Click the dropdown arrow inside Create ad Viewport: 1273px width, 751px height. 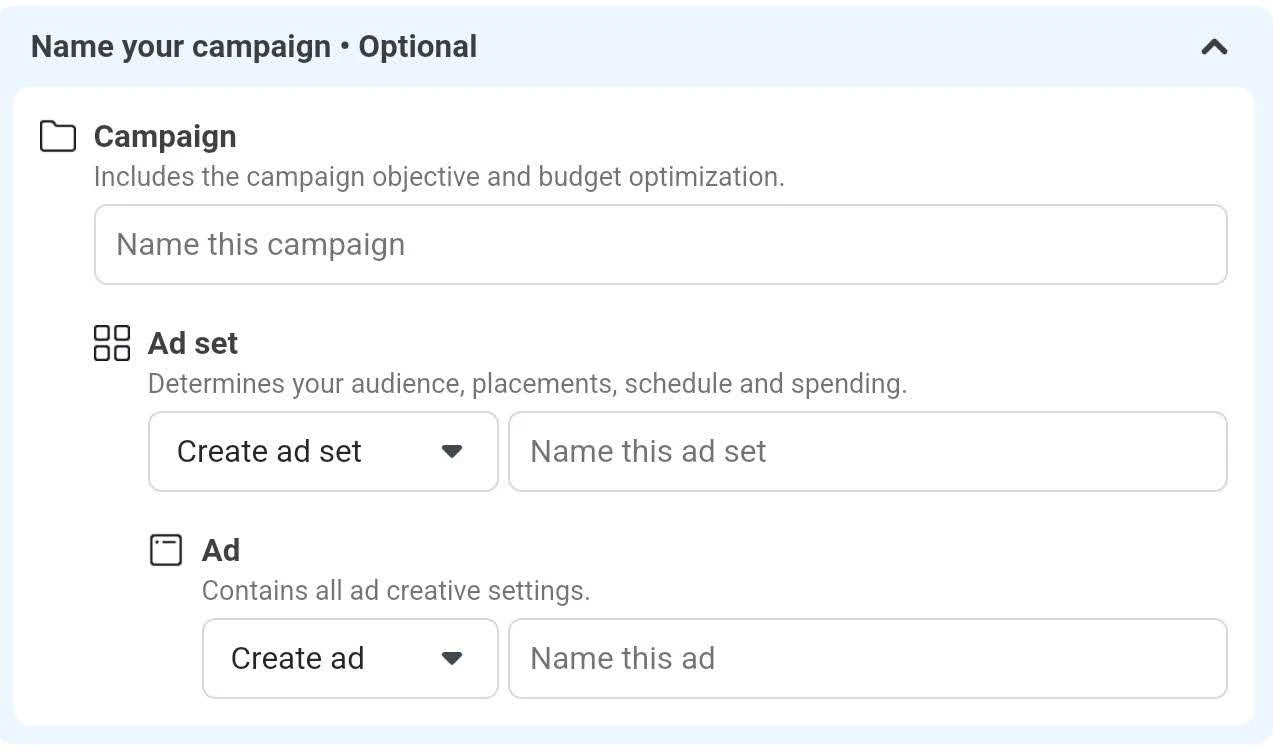[453, 658]
